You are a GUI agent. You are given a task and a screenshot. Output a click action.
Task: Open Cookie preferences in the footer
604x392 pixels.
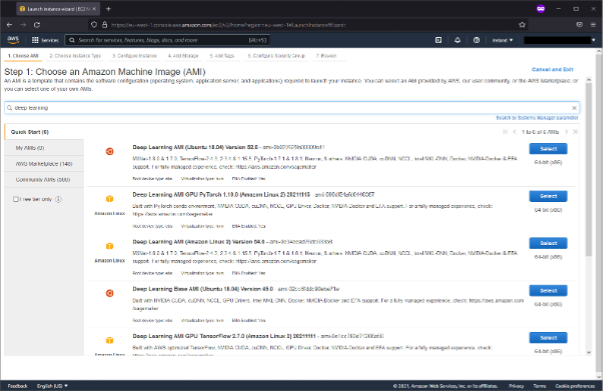pos(575,386)
